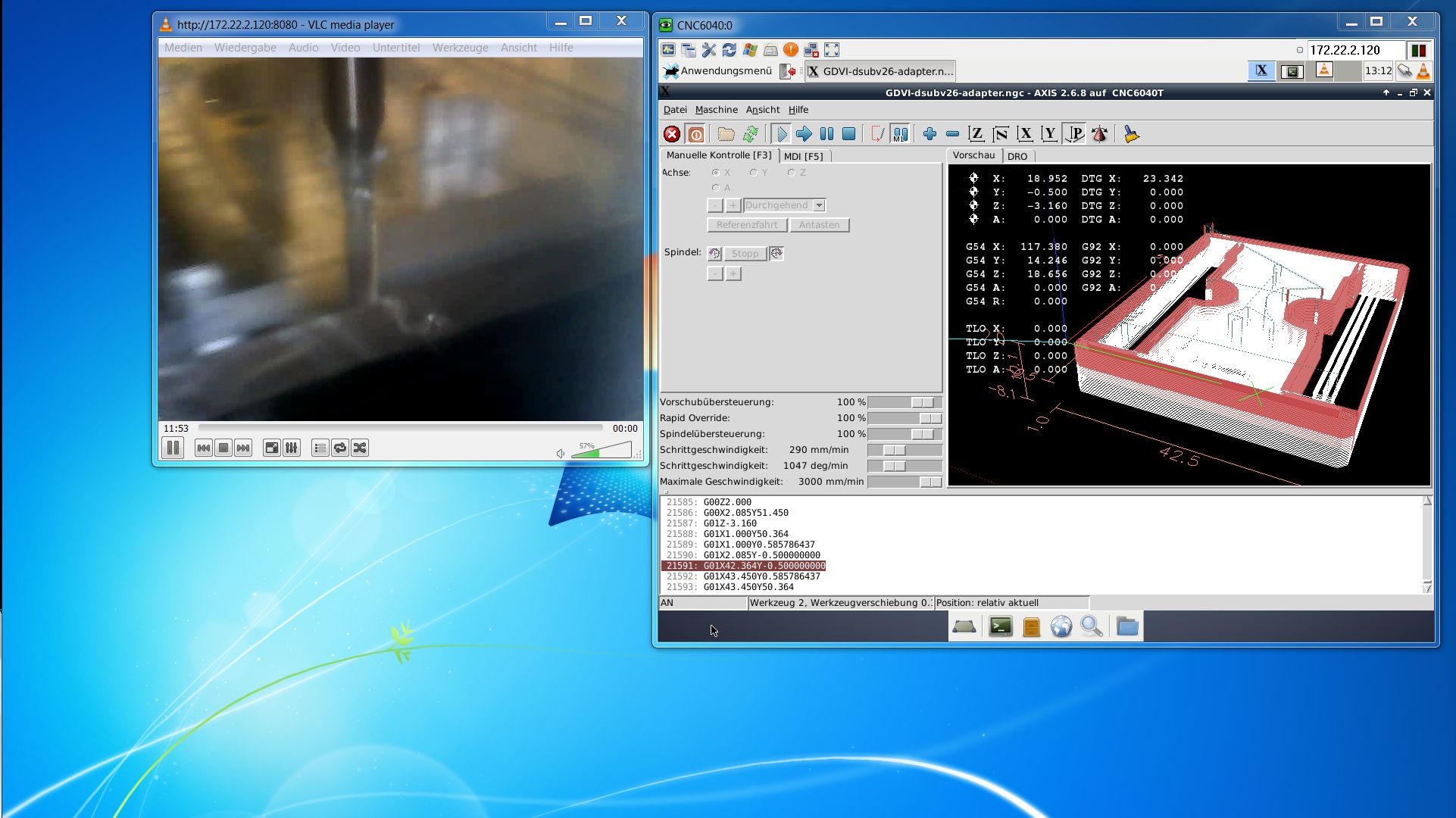Run the program with the play icon
The width and height of the screenshot is (1456, 818).
point(780,134)
